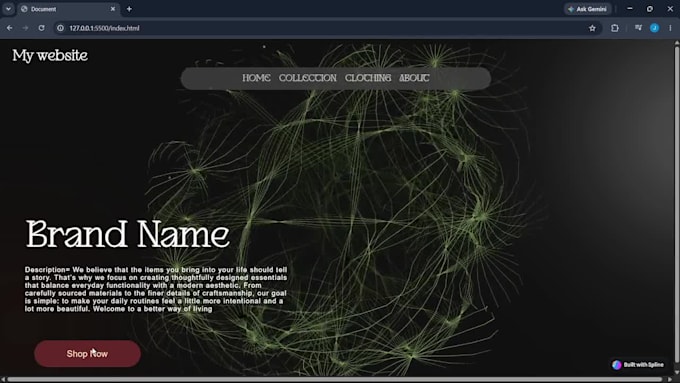The height and width of the screenshot is (383, 680).
Task: Go to HOME in navigation bar
Action: click(256, 78)
